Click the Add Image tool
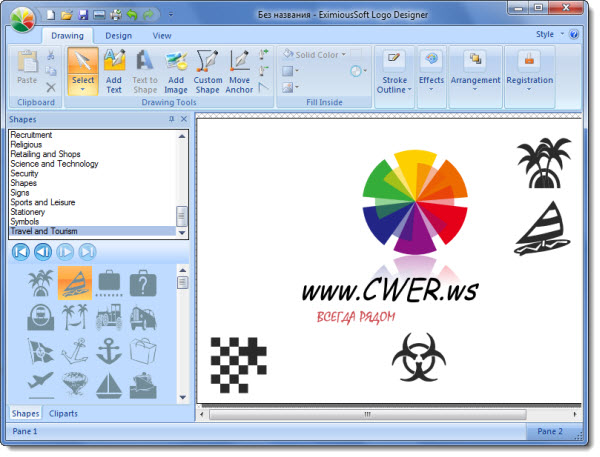Image resolution: width=600 pixels, height=457 pixels. click(176, 71)
